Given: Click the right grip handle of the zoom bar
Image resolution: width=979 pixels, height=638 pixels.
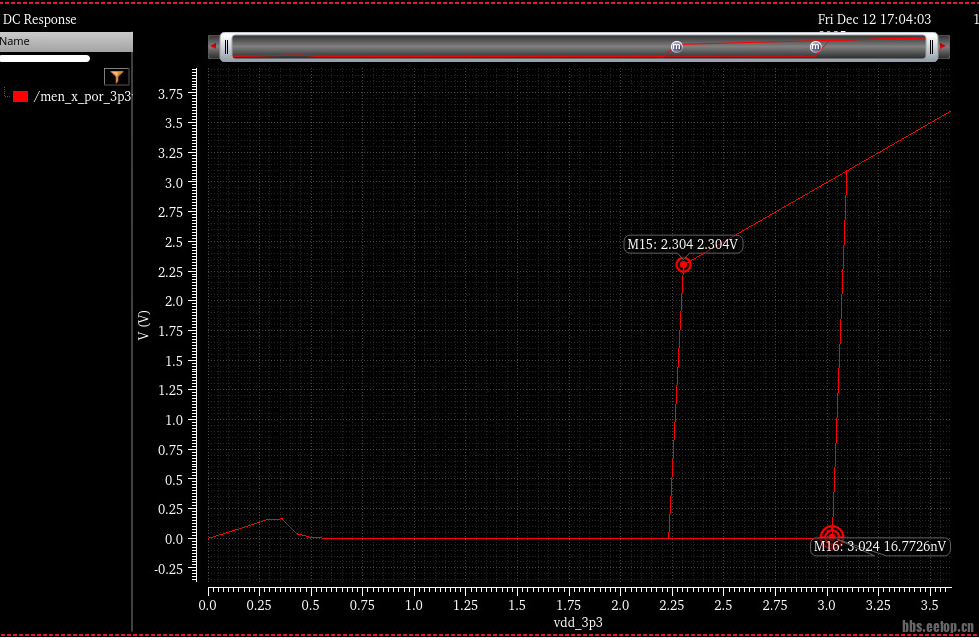Looking at the screenshot, I should tap(931, 46).
